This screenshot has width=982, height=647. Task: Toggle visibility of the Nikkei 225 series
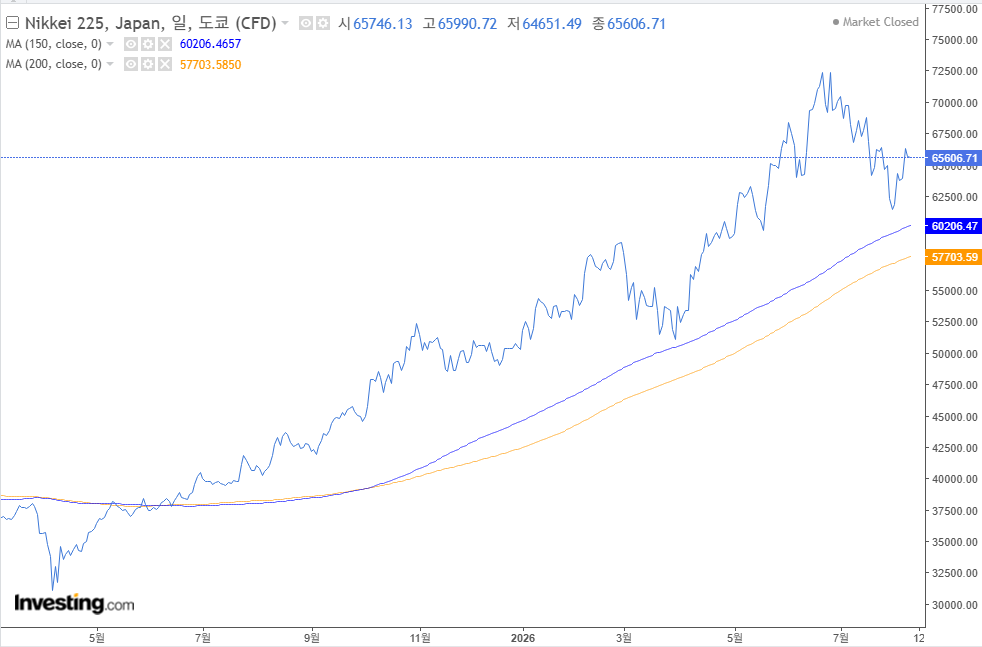(306, 24)
